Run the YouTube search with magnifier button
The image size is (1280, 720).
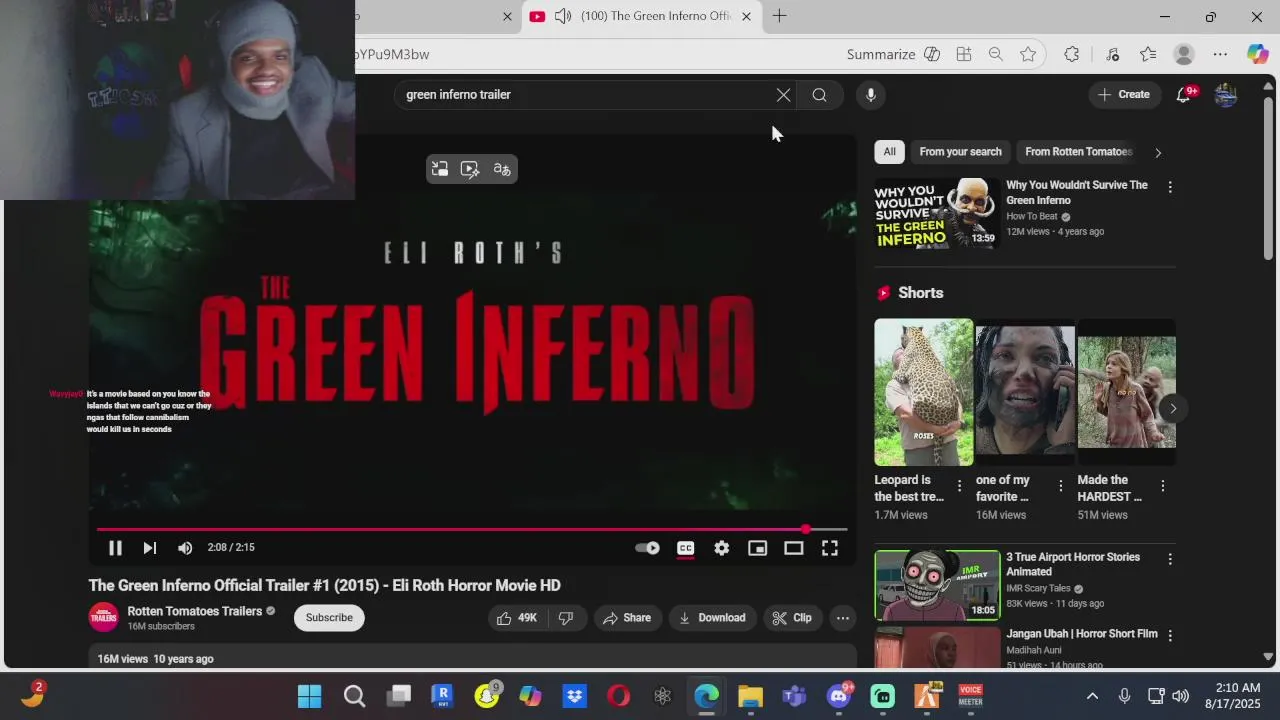click(819, 95)
